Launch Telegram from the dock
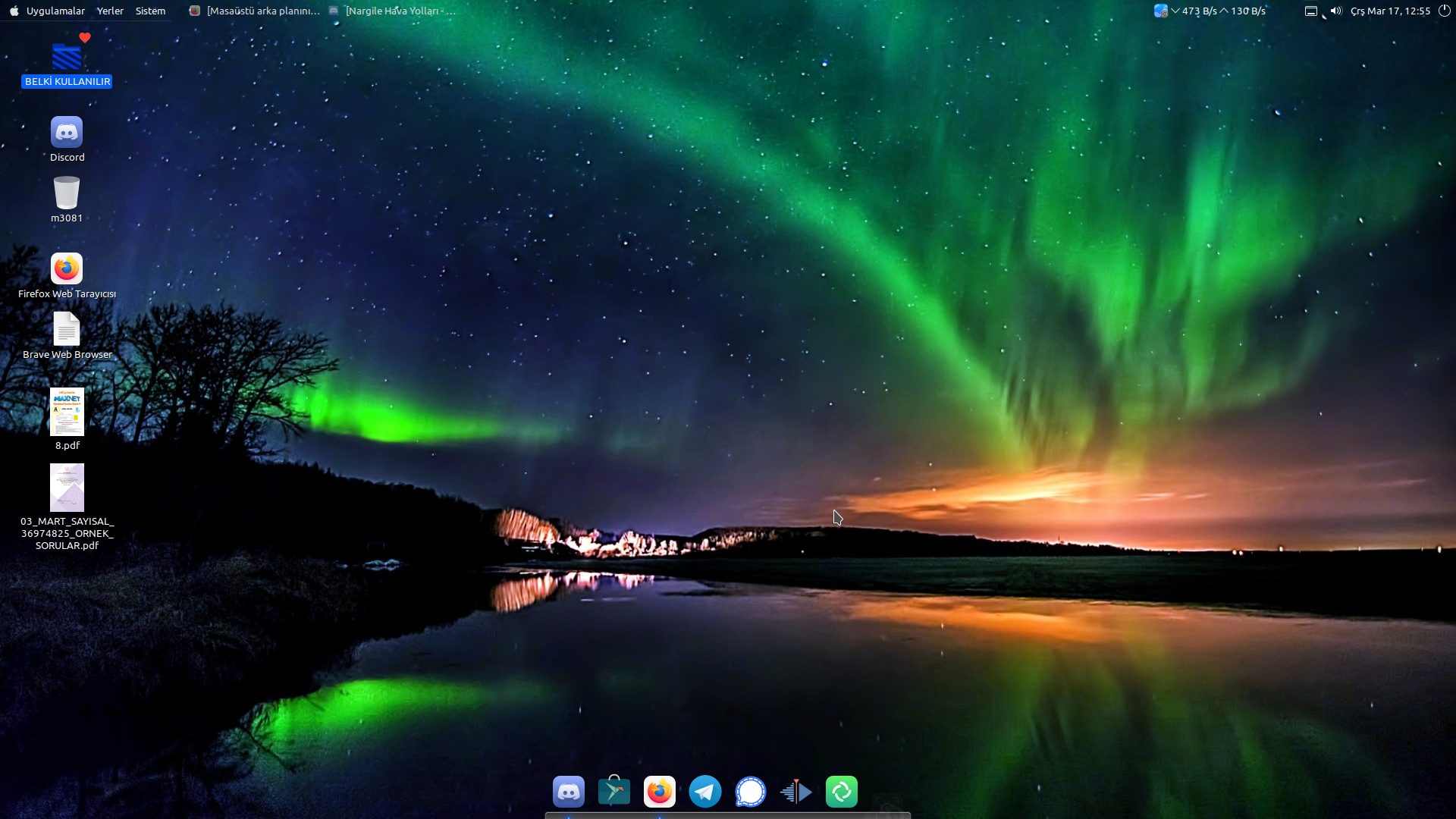Image resolution: width=1456 pixels, height=819 pixels. (x=705, y=792)
